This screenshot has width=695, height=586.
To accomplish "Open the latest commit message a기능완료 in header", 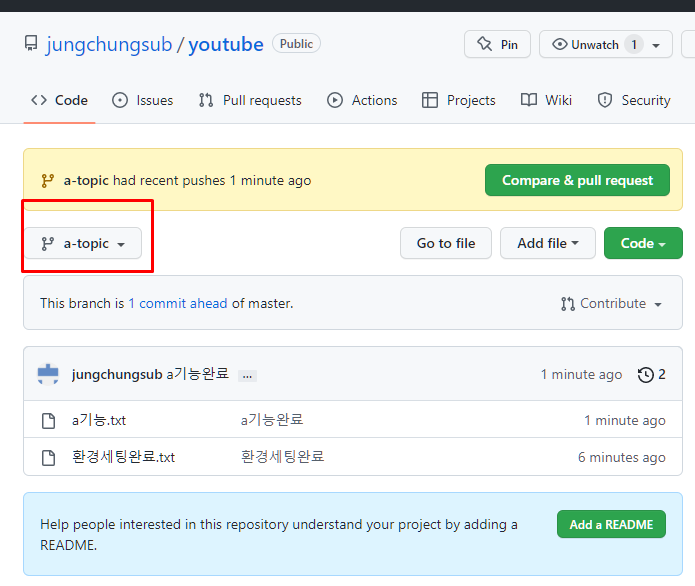I will 198,374.
